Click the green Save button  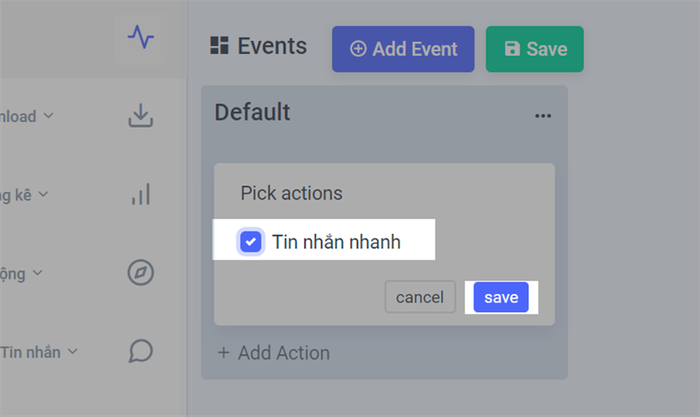point(535,49)
